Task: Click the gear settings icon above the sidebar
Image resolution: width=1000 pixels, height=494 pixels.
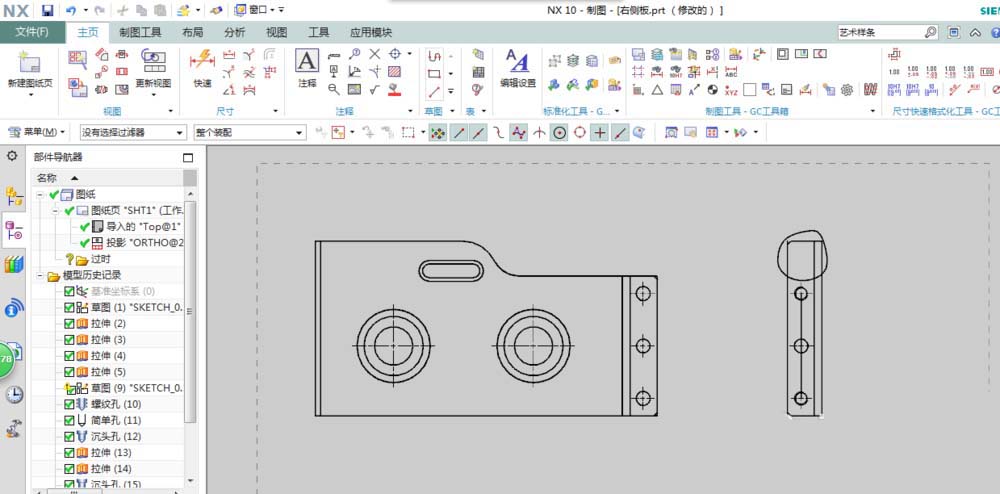Action: (x=13, y=156)
